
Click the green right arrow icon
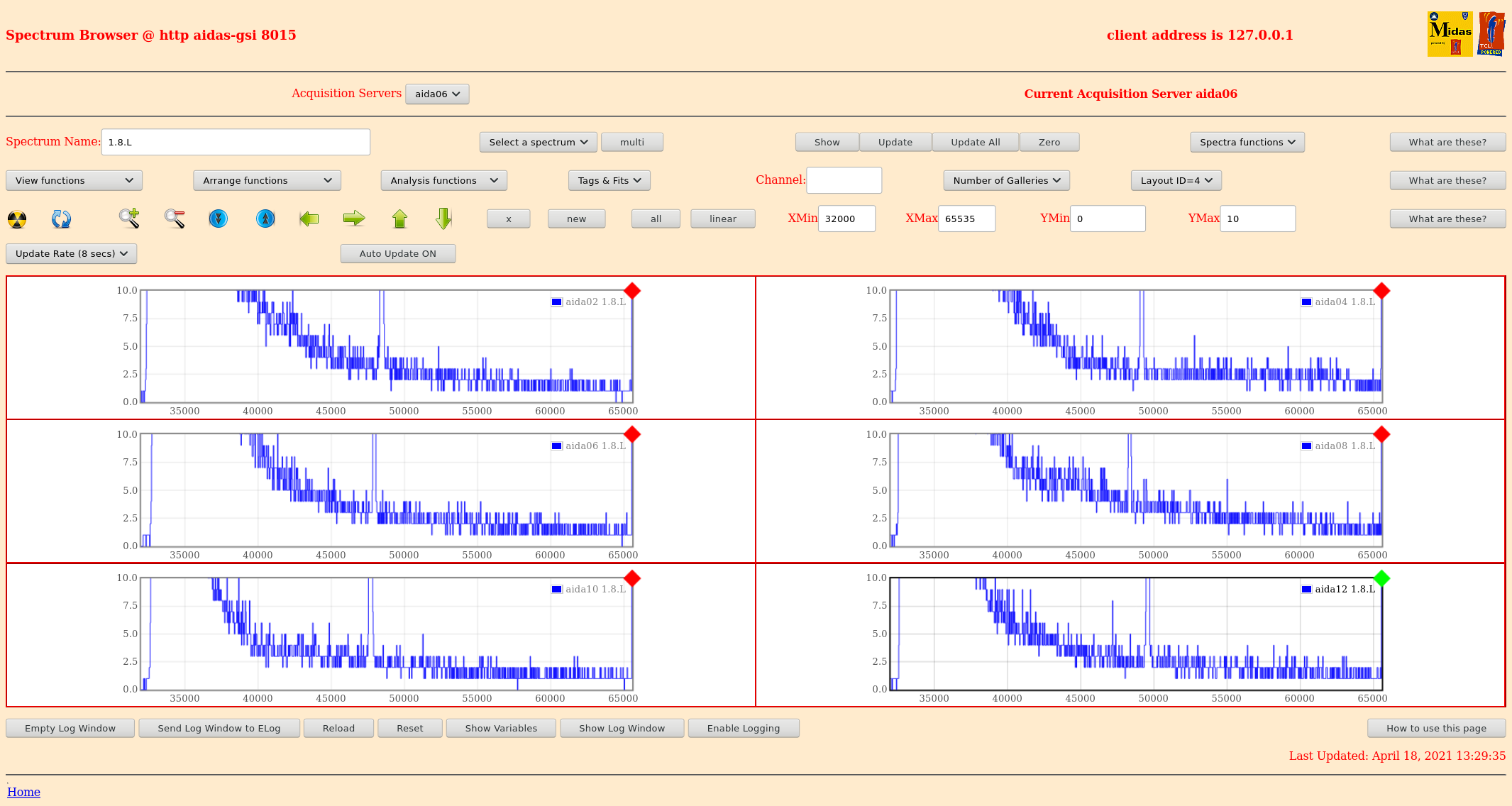pos(353,219)
